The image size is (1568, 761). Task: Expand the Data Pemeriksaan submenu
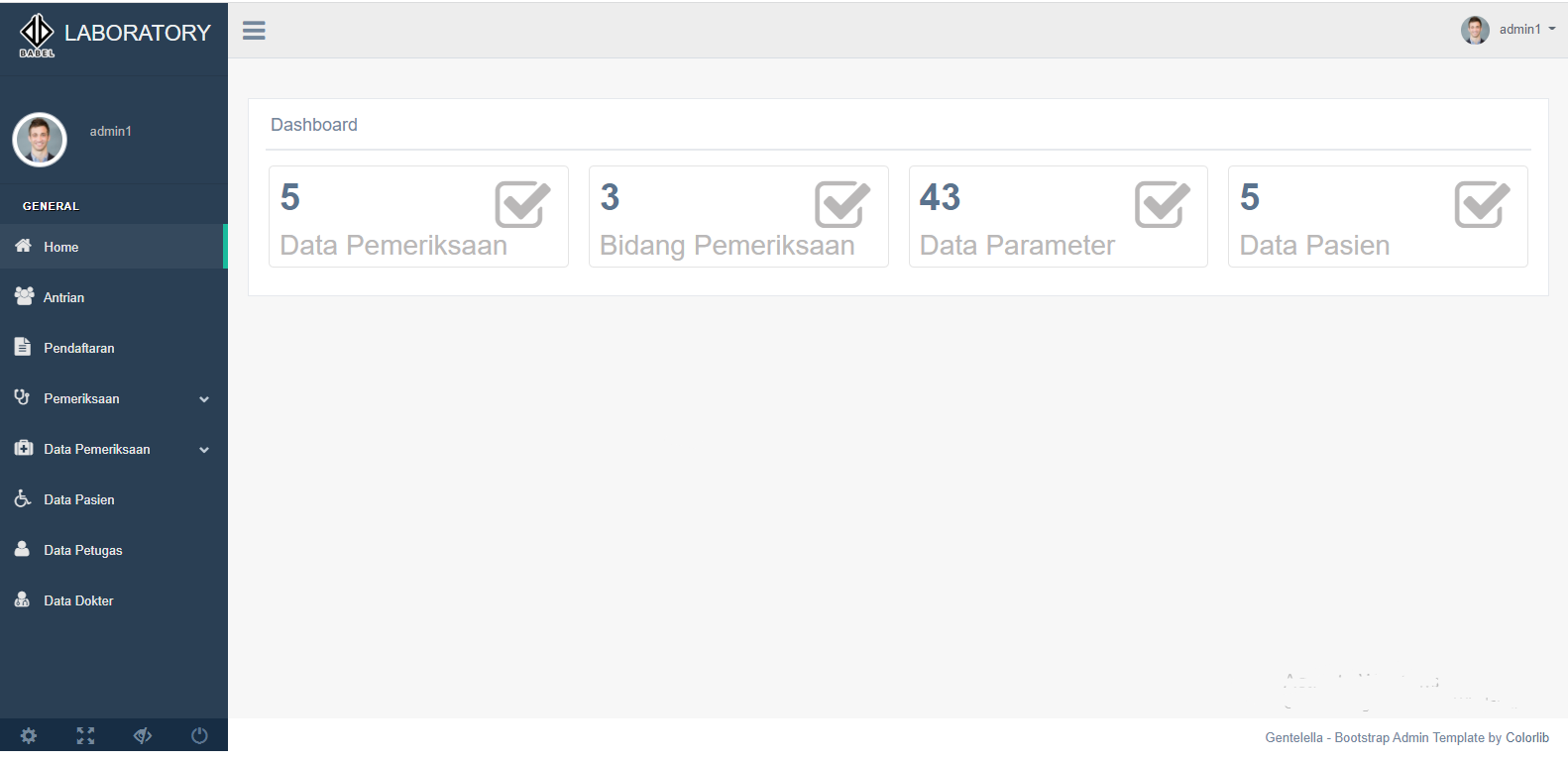[204, 449]
